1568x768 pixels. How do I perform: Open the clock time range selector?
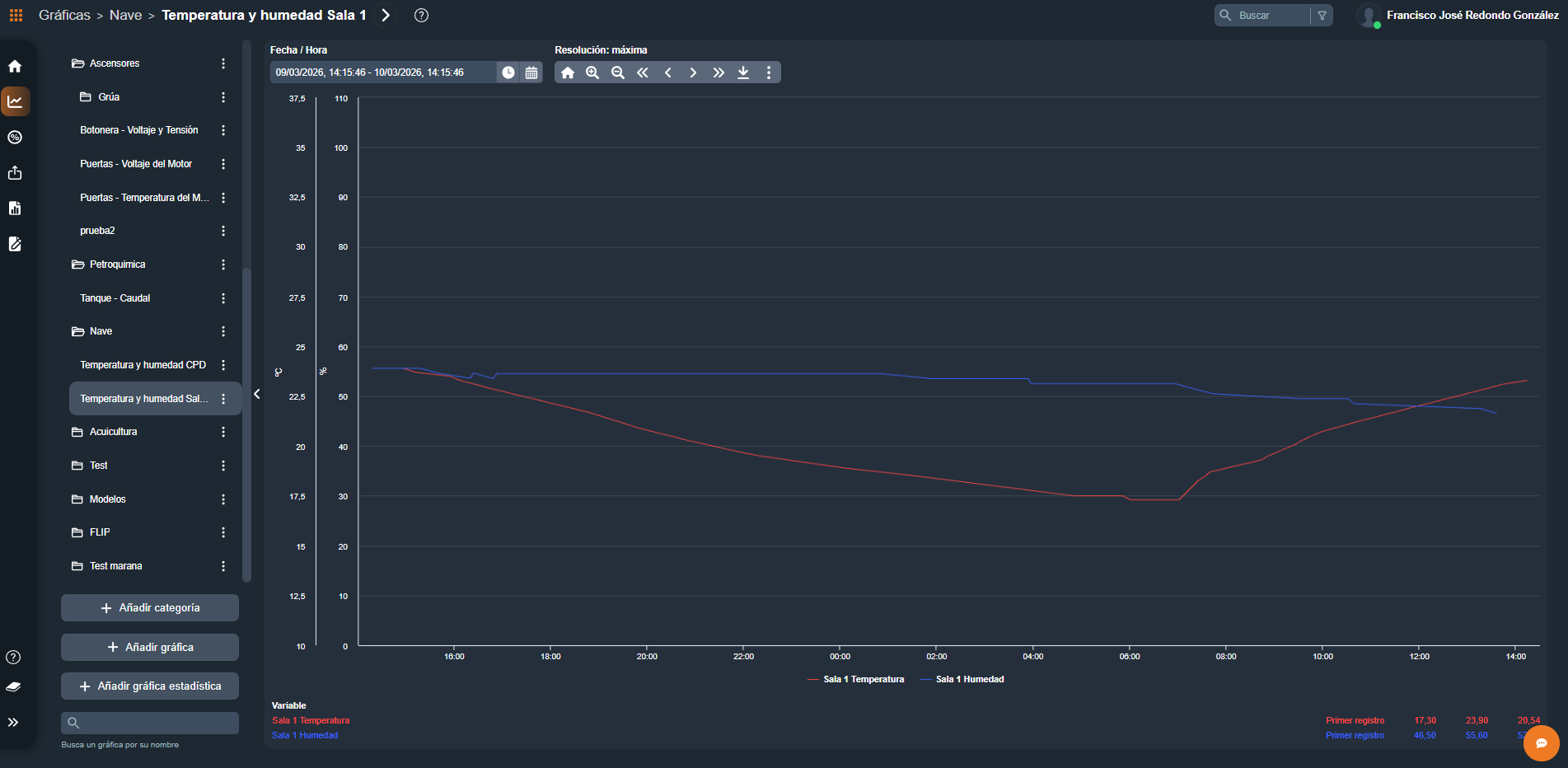click(508, 73)
